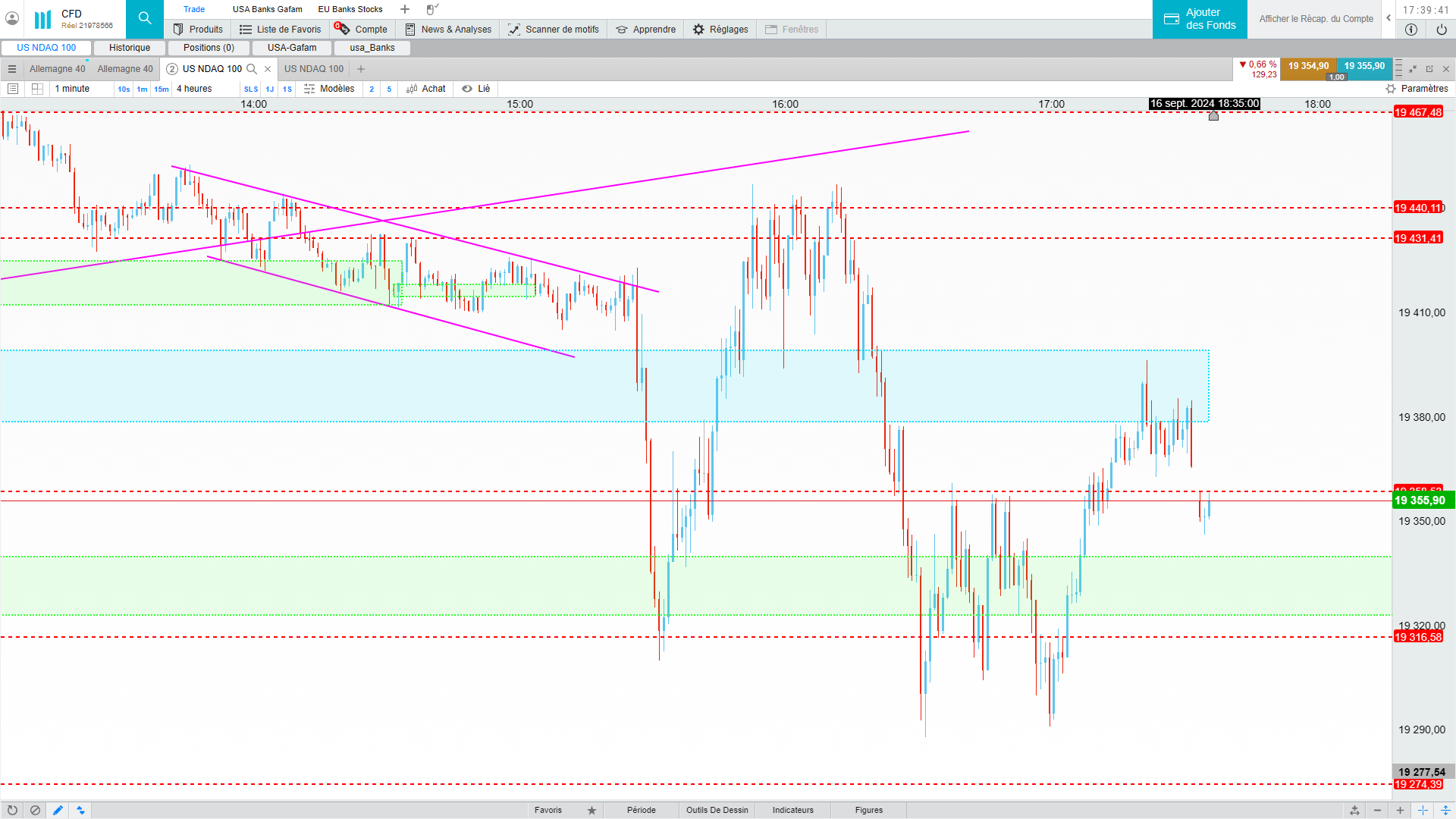Click the buy price 19 355,90 button
Image resolution: width=1456 pixels, height=819 pixels.
(x=1363, y=66)
